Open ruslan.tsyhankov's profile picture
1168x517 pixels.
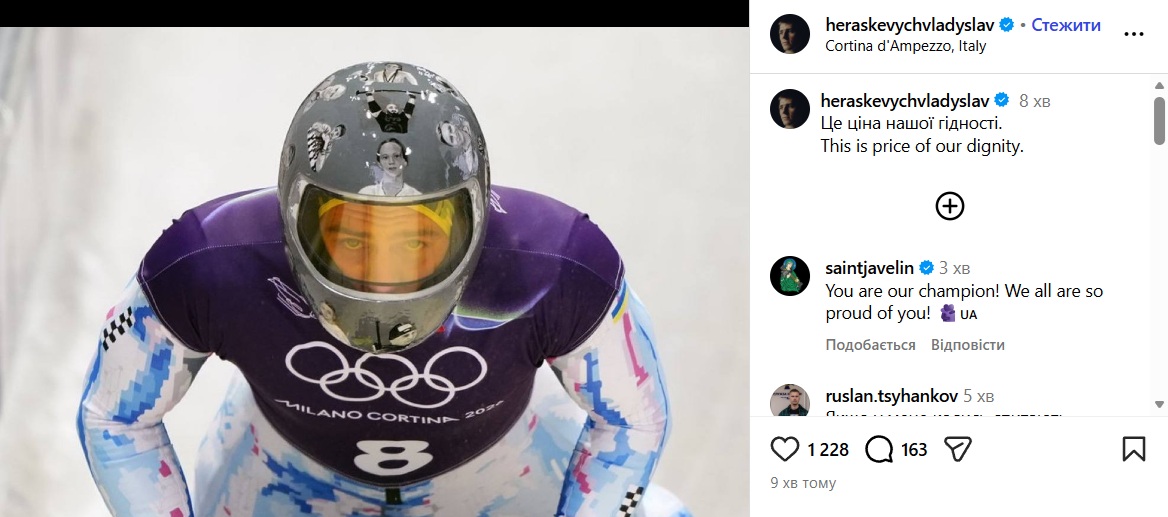[789, 400]
